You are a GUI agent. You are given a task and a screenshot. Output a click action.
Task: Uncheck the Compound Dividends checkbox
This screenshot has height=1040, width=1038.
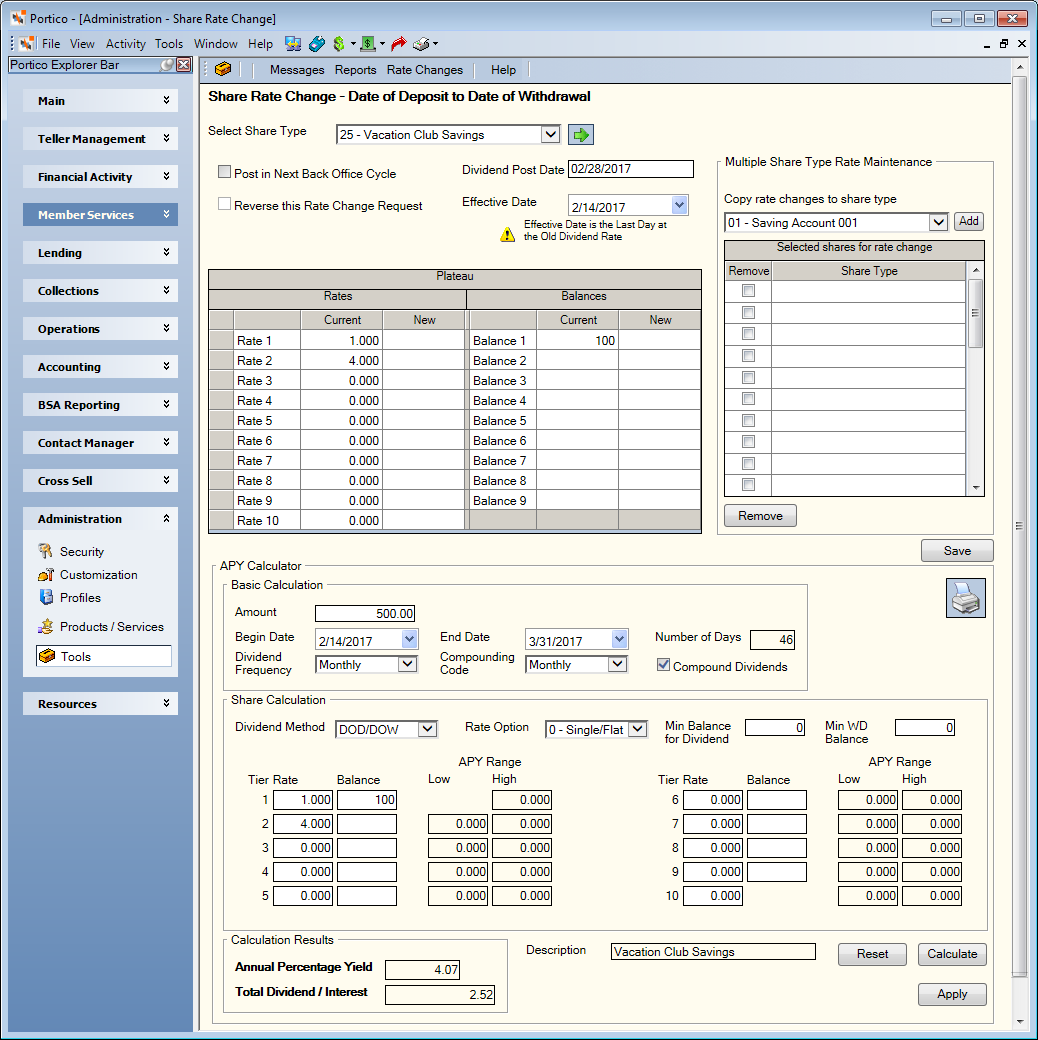(x=663, y=665)
